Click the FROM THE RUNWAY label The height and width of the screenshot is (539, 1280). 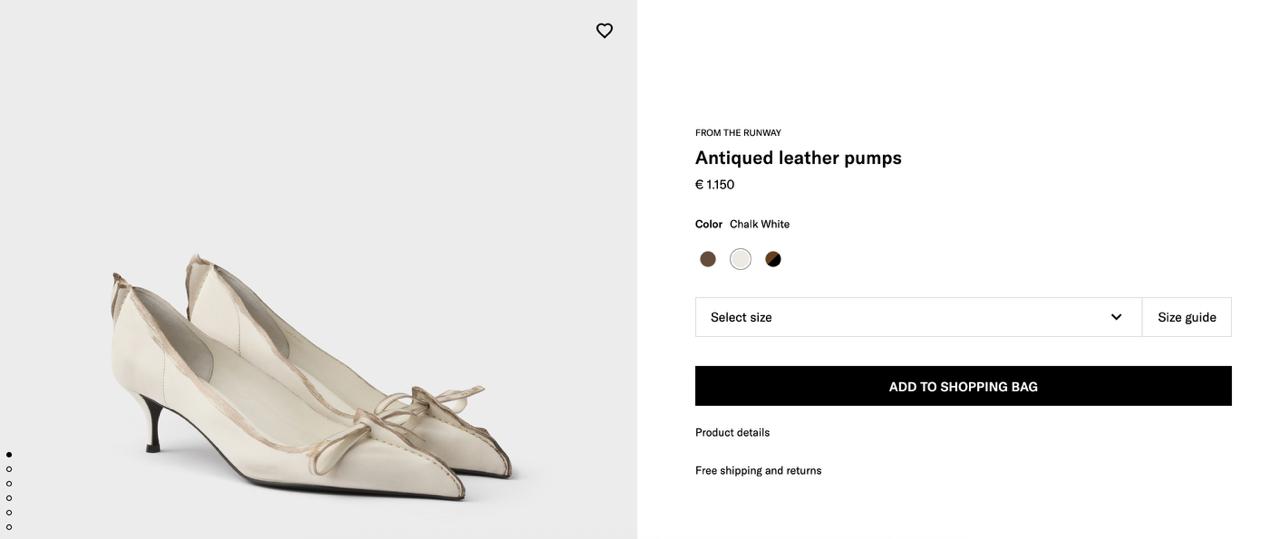click(738, 133)
